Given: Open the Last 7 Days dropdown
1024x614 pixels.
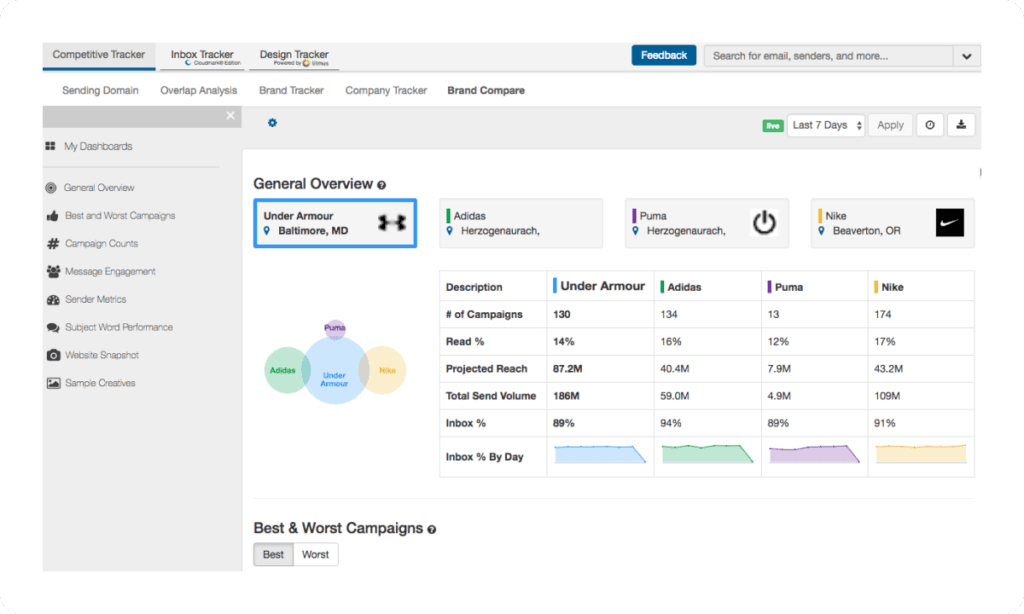Looking at the screenshot, I should pos(826,125).
